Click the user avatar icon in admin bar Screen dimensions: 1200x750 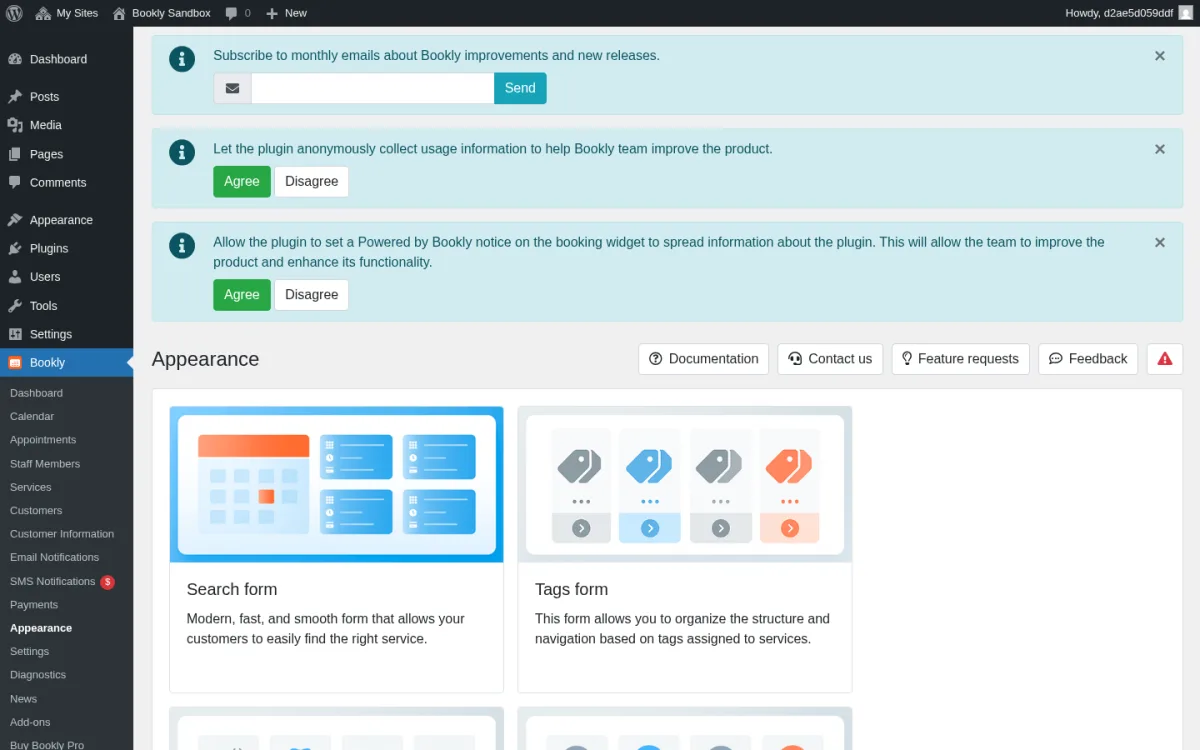(1185, 13)
